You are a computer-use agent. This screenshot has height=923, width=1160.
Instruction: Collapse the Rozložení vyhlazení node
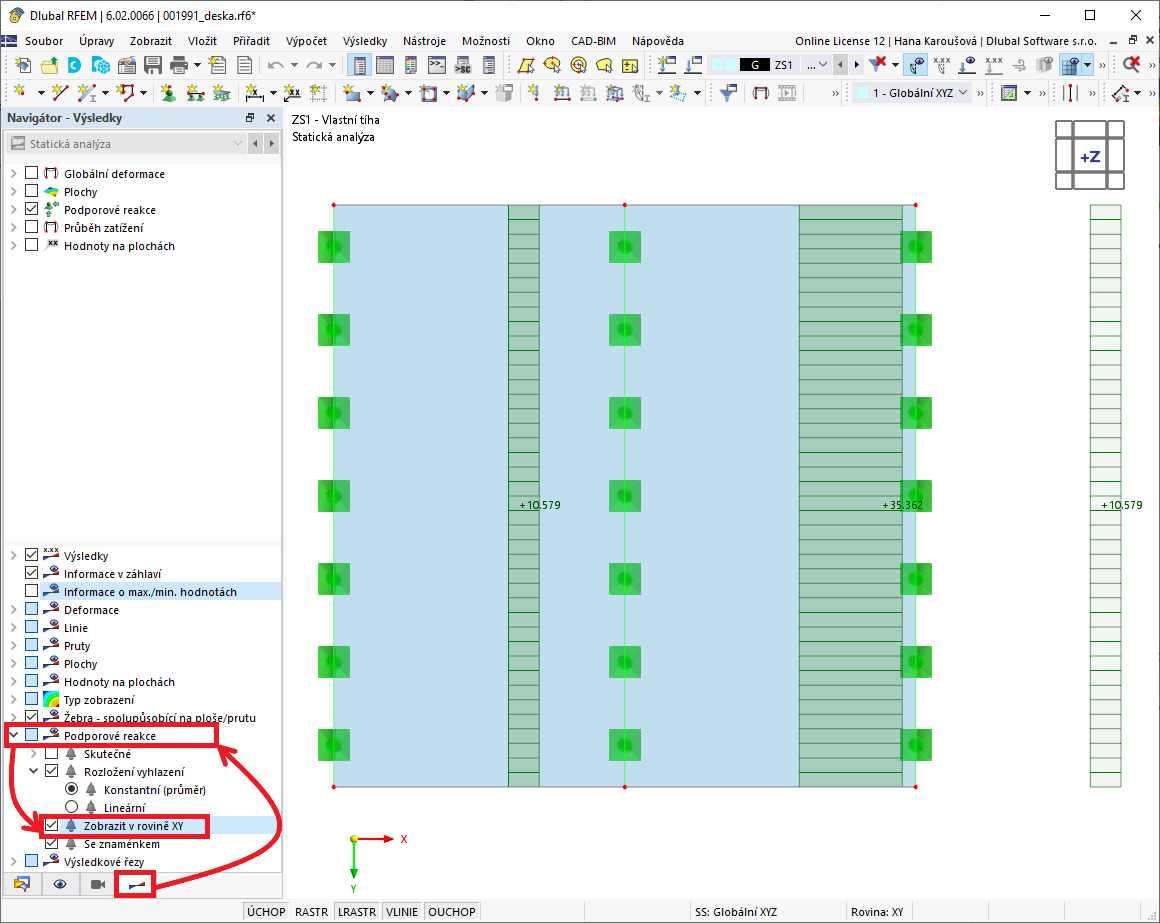click(33, 771)
